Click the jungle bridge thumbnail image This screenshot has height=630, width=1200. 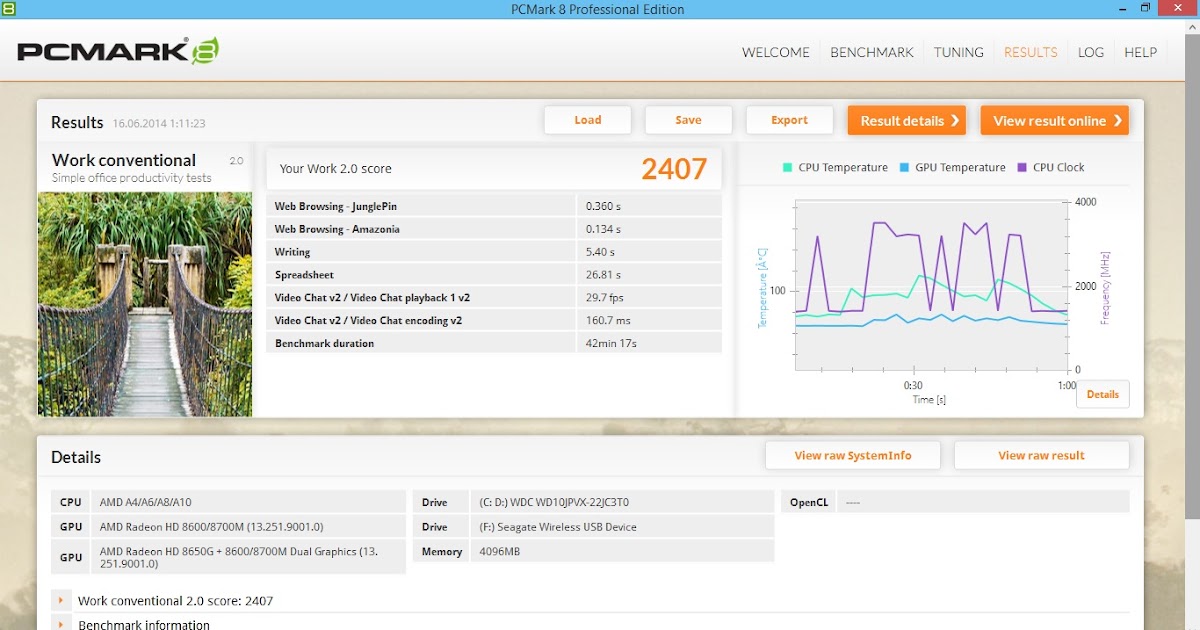click(x=145, y=304)
